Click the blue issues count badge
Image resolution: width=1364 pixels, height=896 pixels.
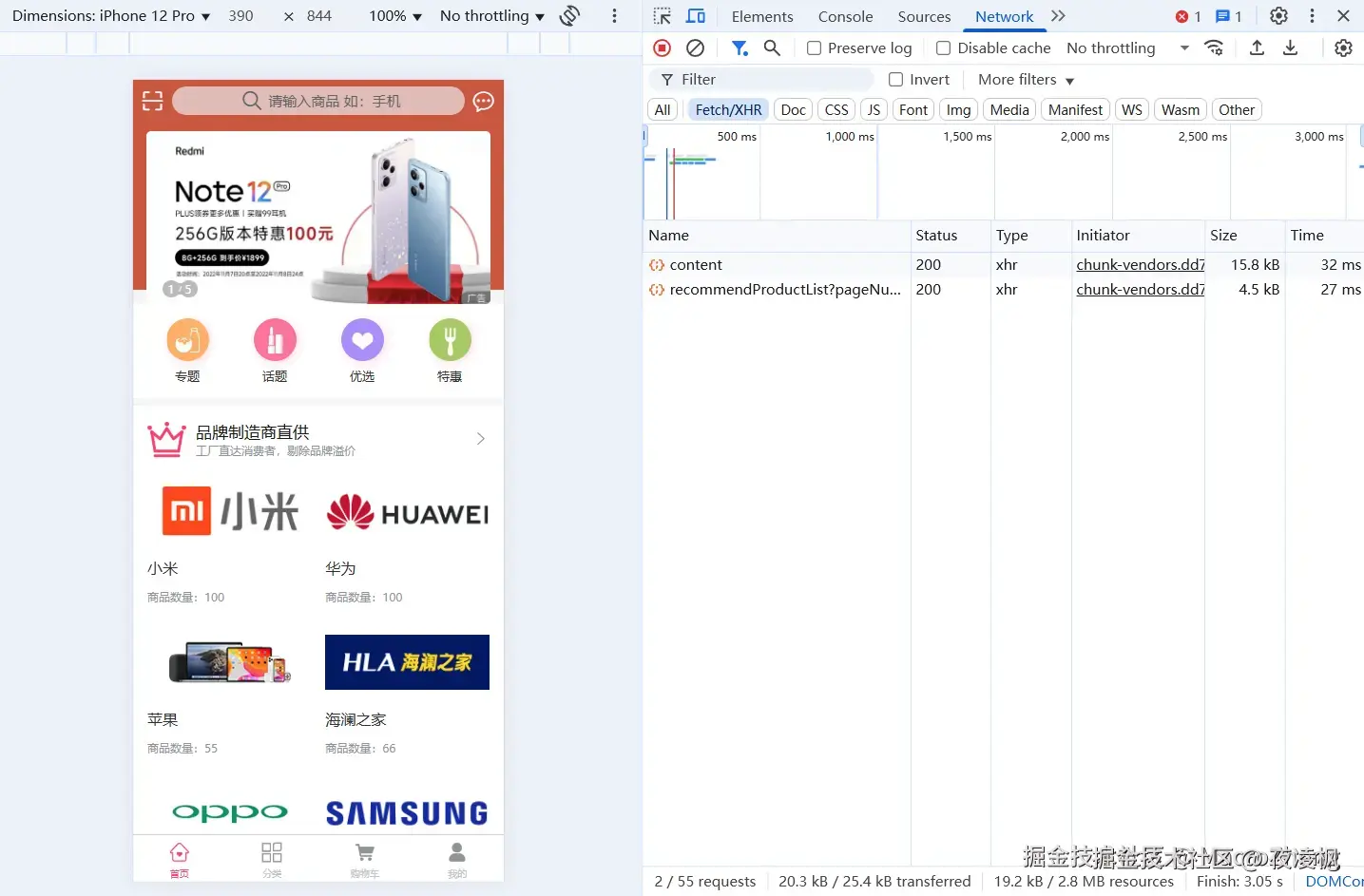coord(1229,16)
